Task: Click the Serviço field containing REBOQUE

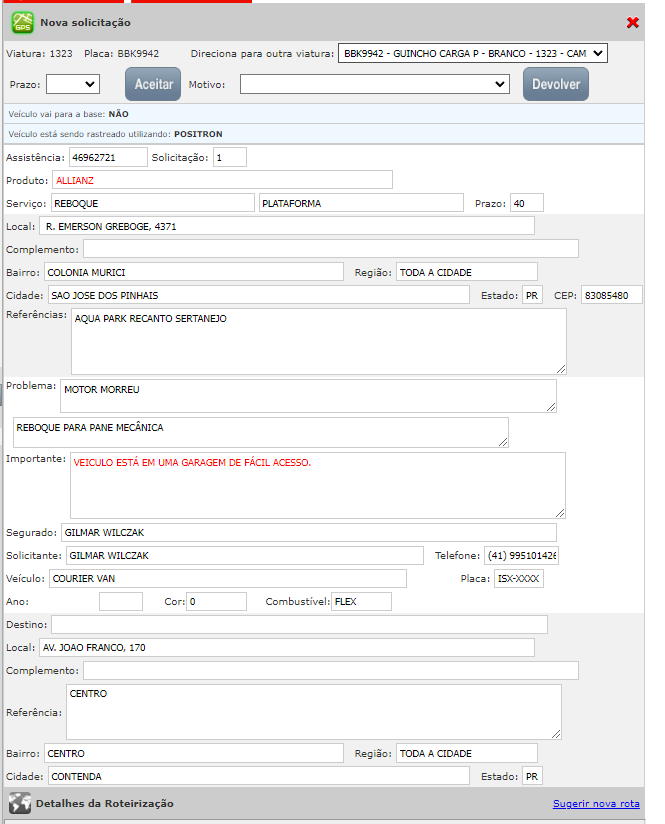Action: point(153,203)
